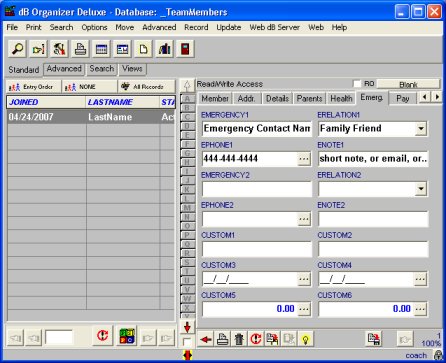Click the Blank button
This screenshot has height=363, width=446.
pyautogui.click(x=408, y=84)
